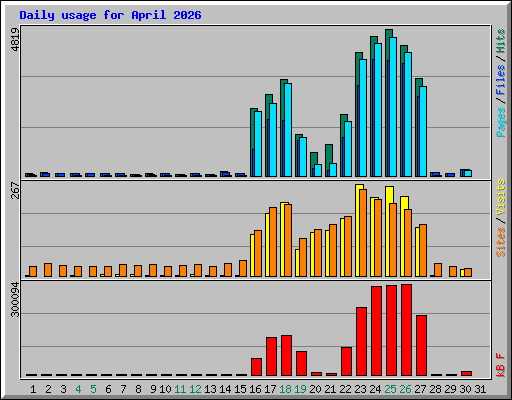512x400 pixels.
Task: Click the chart title "Daily usage for April 2026"
Action: [110, 15]
